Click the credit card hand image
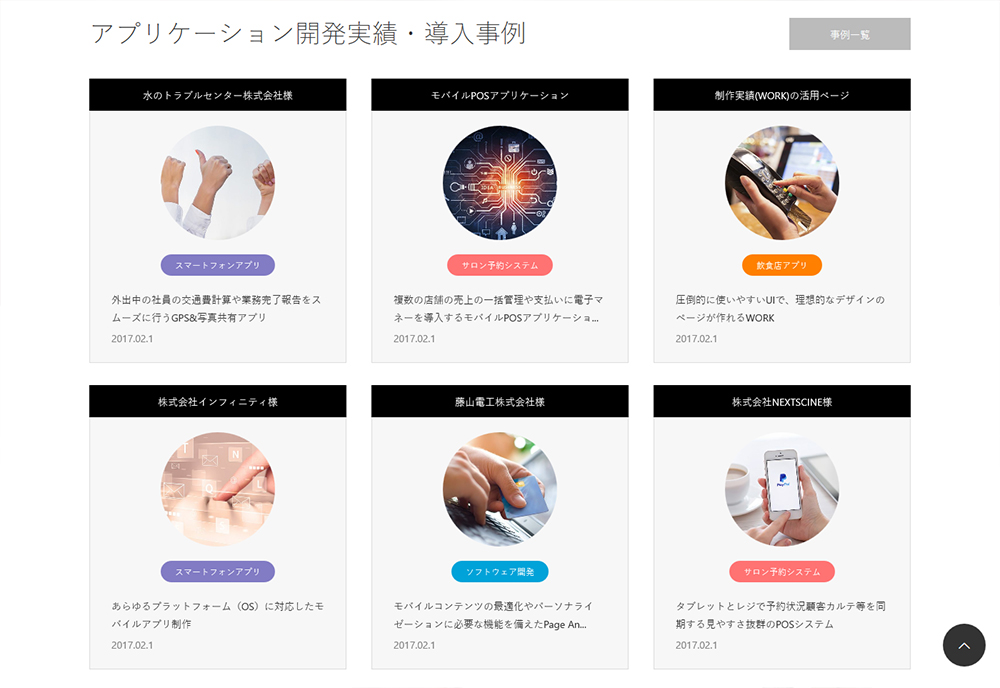The image size is (1000, 688). [x=500, y=489]
